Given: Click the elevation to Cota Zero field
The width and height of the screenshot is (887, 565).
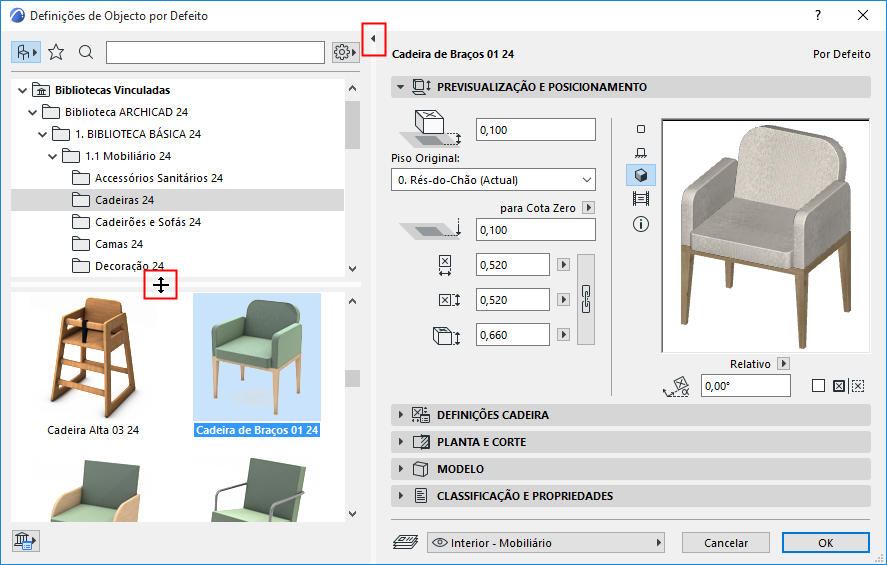Looking at the screenshot, I should tap(536, 230).
